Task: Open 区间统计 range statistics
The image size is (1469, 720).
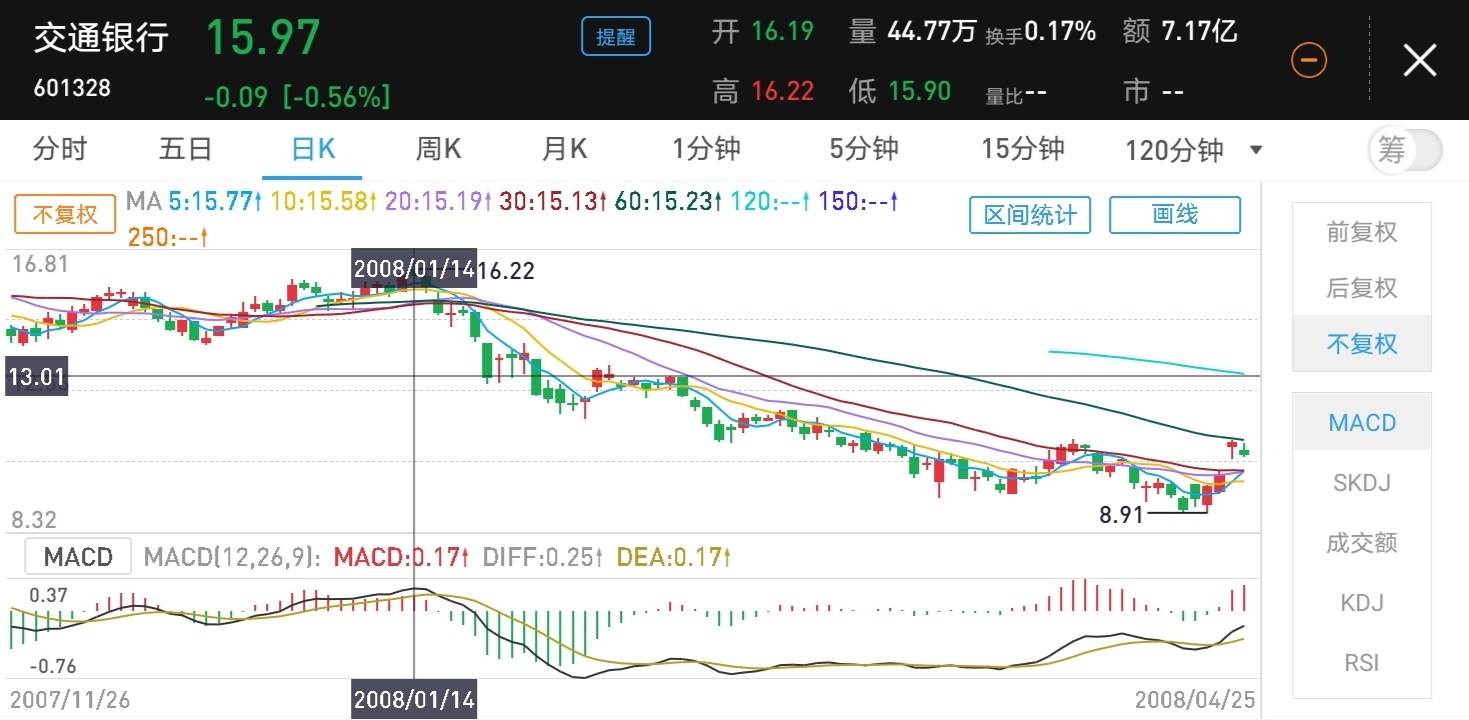Action: point(1030,215)
